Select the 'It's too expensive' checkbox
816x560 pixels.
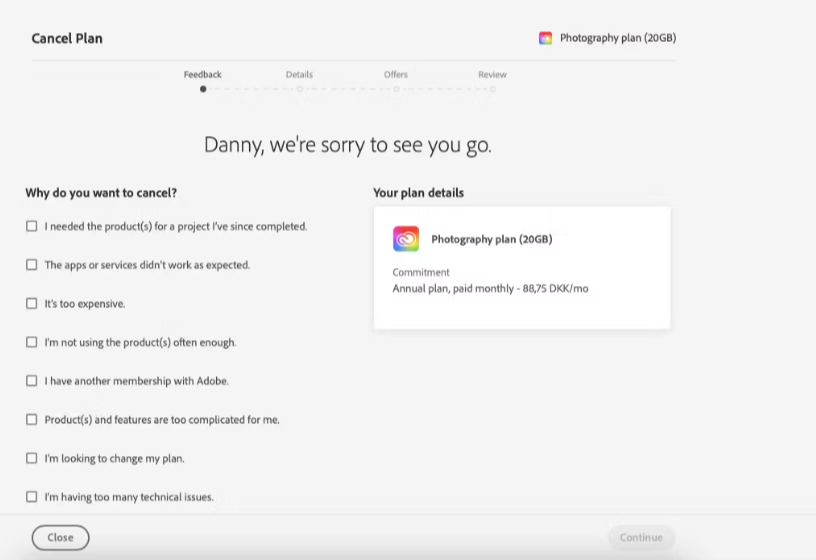(x=32, y=303)
